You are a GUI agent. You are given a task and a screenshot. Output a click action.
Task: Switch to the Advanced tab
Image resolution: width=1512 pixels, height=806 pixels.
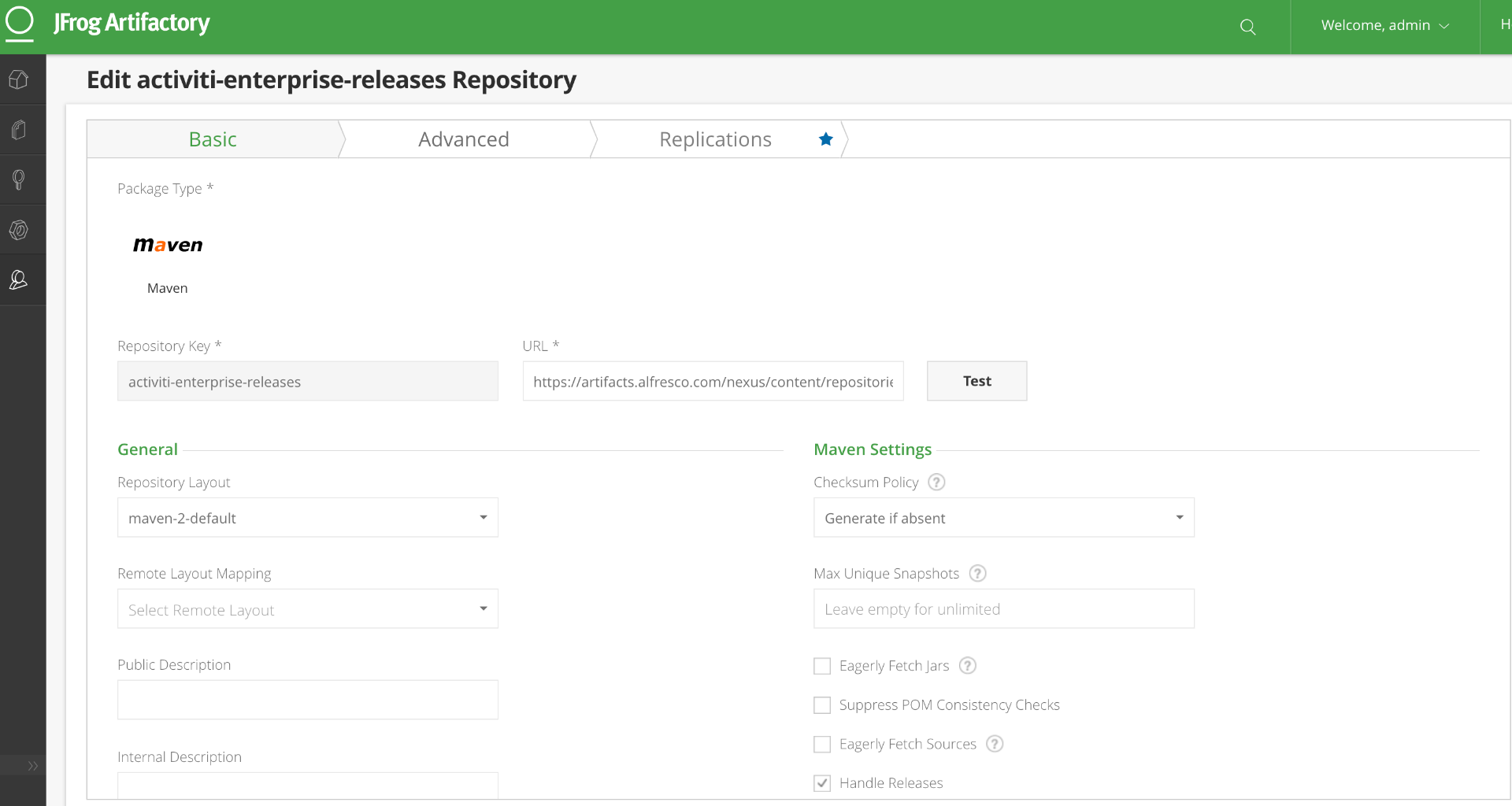tap(464, 139)
